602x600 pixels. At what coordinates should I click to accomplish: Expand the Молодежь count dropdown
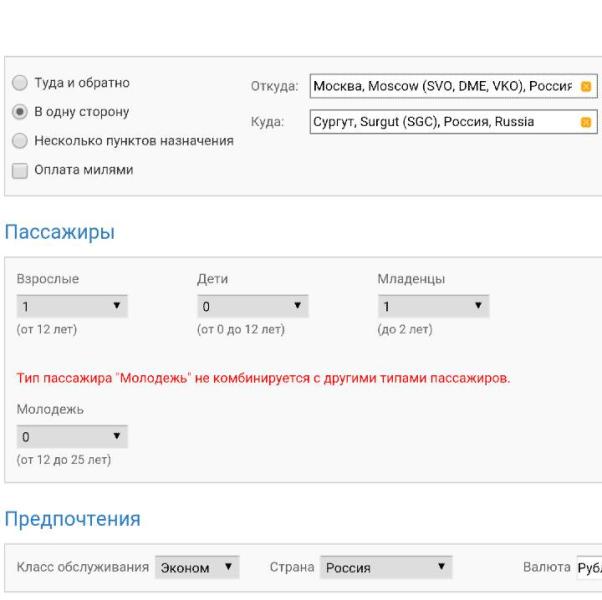pyautogui.click(x=72, y=436)
